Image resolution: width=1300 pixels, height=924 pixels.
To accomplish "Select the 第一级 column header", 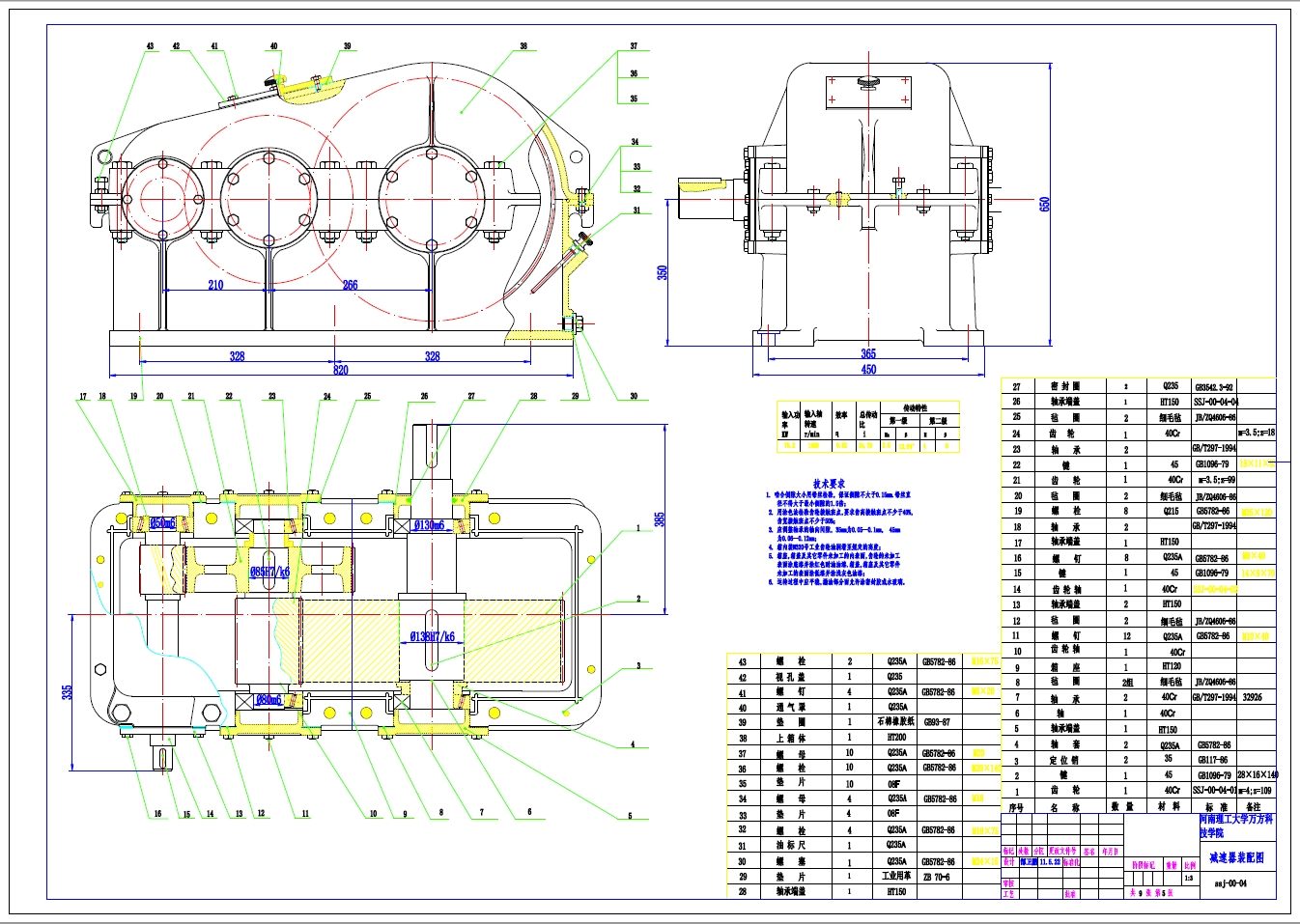I will click(x=898, y=421).
